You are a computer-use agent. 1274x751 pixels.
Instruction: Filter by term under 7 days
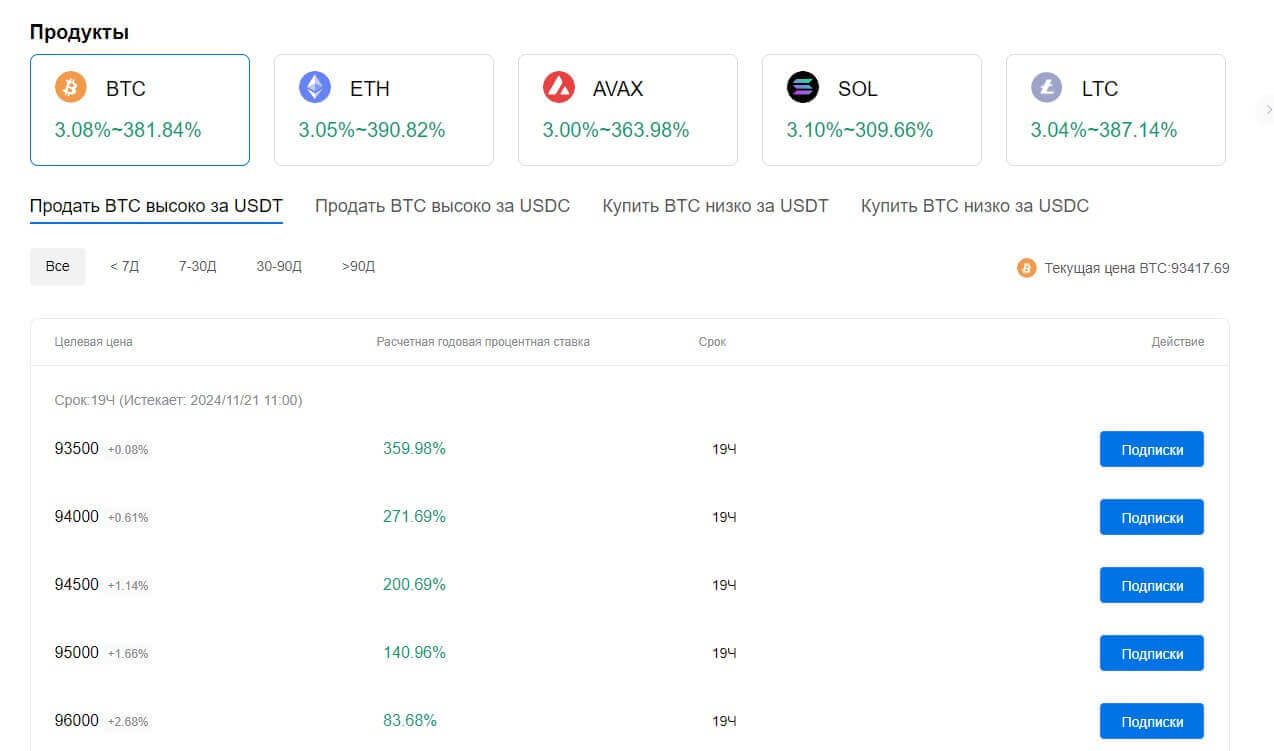(124, 267)
